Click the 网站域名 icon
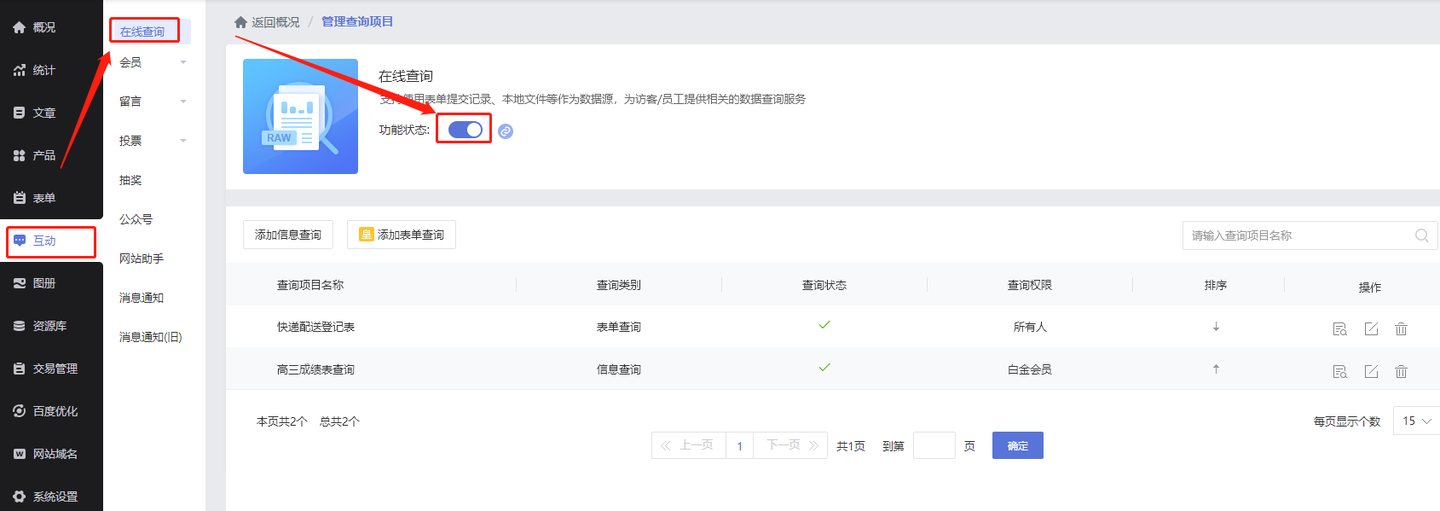The height and width of the screenshot is (511, 1440). pos(19,454)
